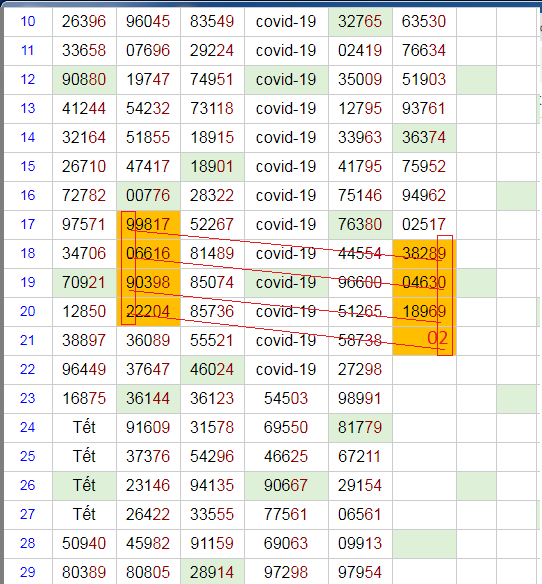Select the orange cell with 99817

(x=148, y=225)
